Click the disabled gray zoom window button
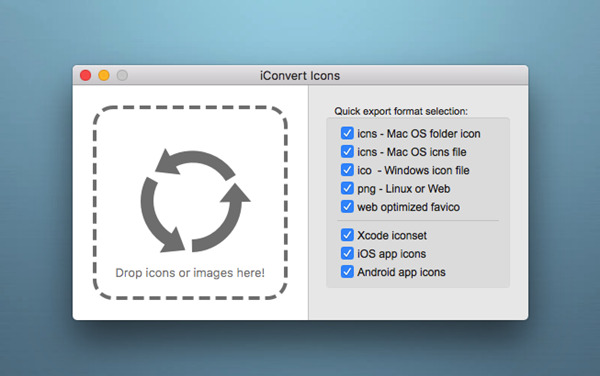Viewport: 600px width, 376px height. point(122,75)
